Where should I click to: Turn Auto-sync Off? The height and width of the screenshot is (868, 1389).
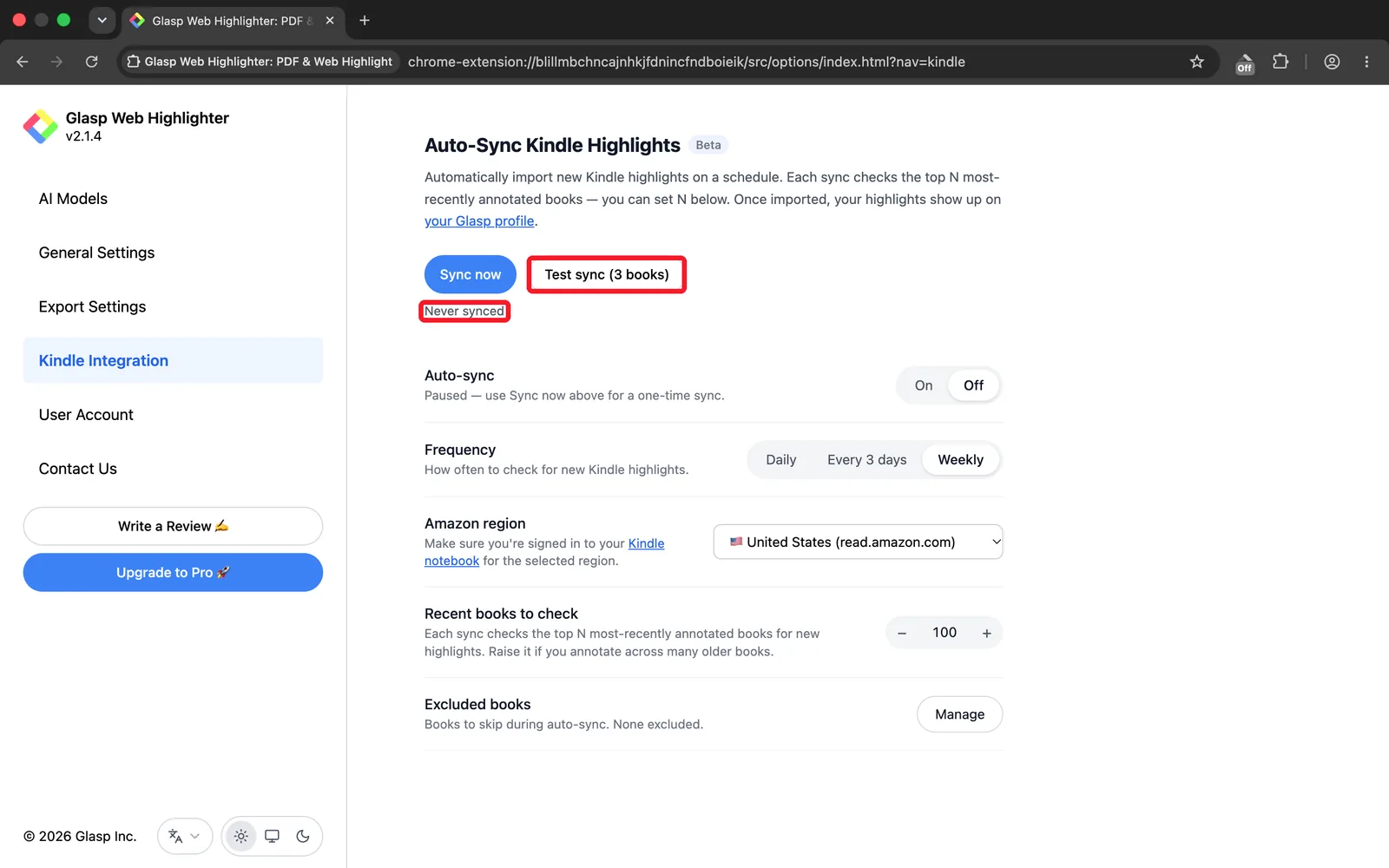[x=973, y=385]
